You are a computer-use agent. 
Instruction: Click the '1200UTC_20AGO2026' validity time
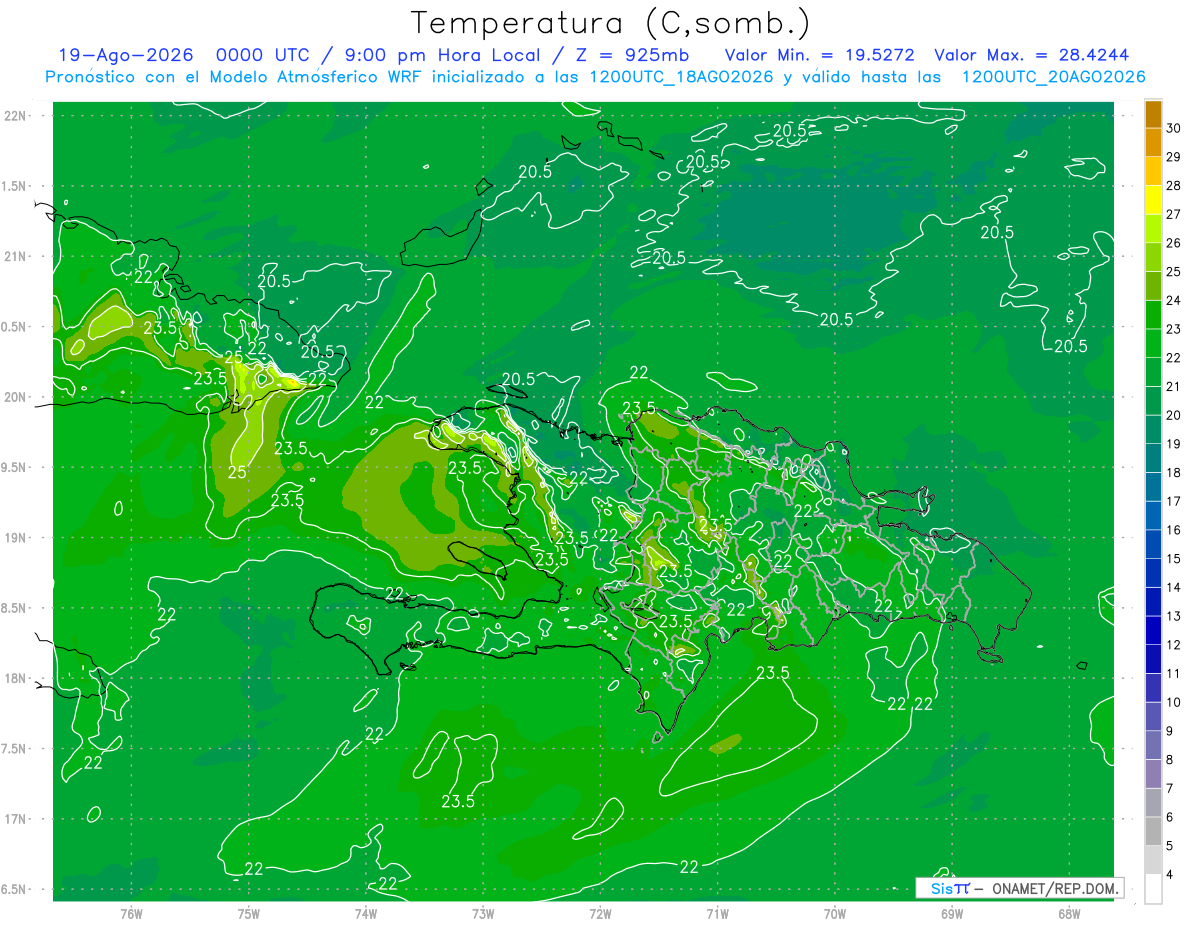coord(1053,77)
